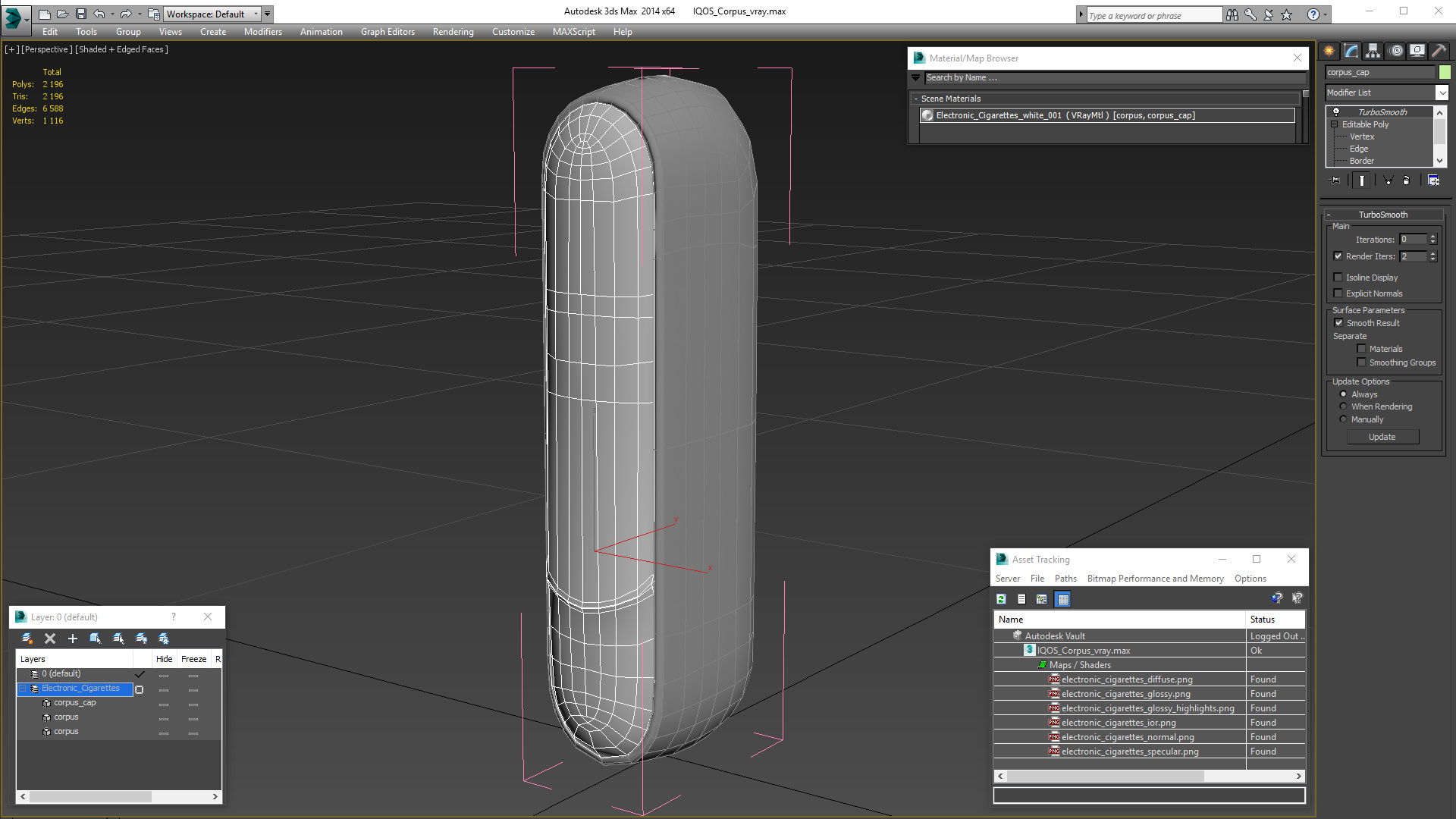1456x819 pixels.
Task: Click the Undo arrow in title bar
Action: (x=99, y=14)
